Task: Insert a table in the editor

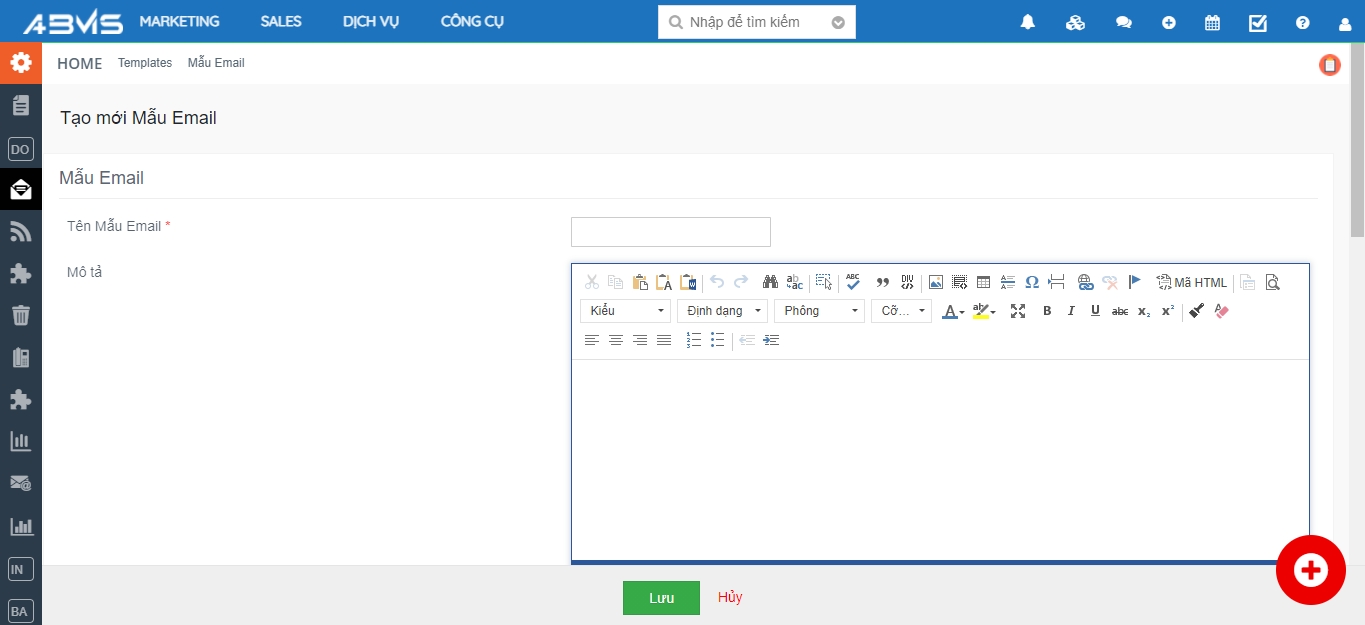Action: click(x=983, y=282)
